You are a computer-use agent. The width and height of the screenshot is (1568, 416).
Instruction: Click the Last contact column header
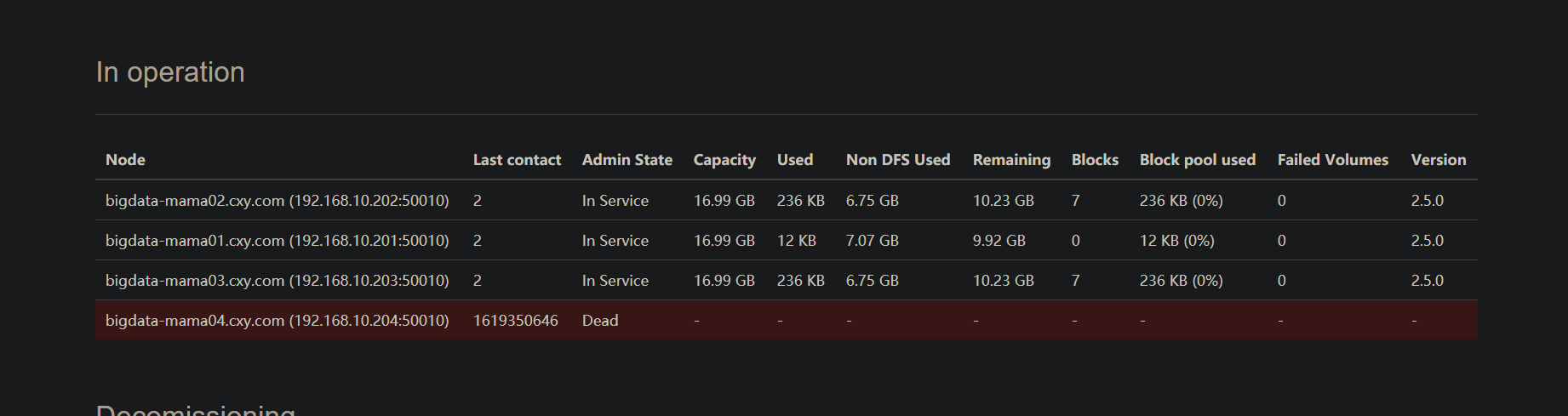[517, 160]
